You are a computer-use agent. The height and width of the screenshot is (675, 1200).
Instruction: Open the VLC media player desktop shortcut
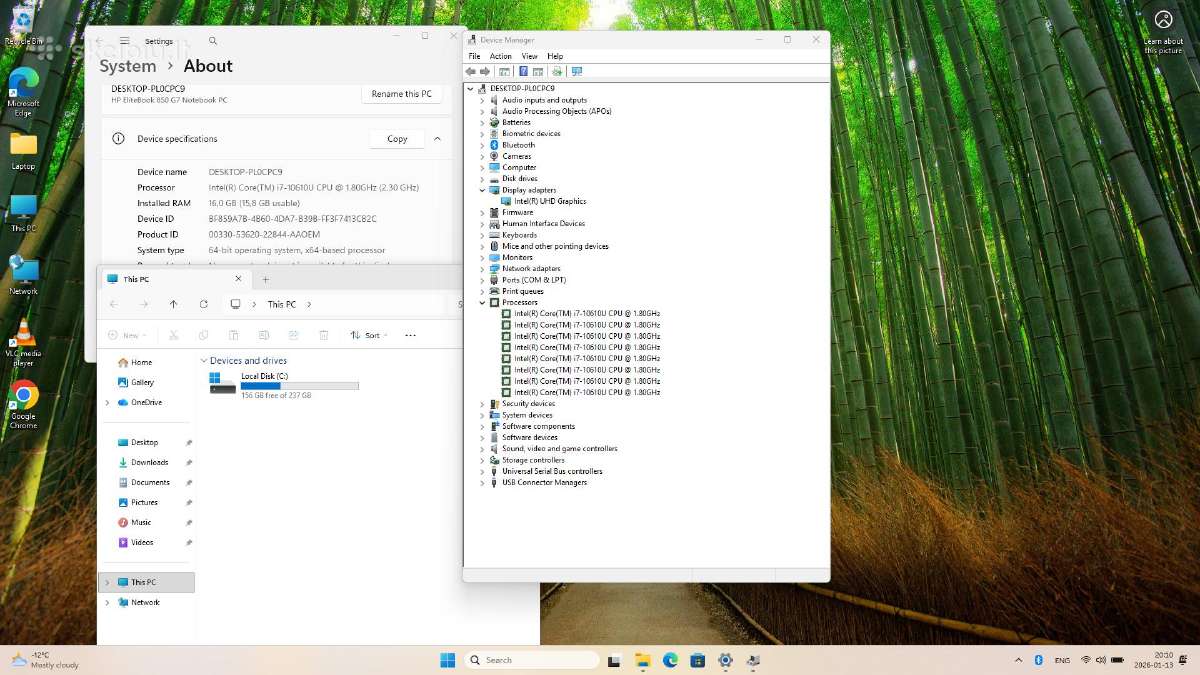(x=23, y=343)
